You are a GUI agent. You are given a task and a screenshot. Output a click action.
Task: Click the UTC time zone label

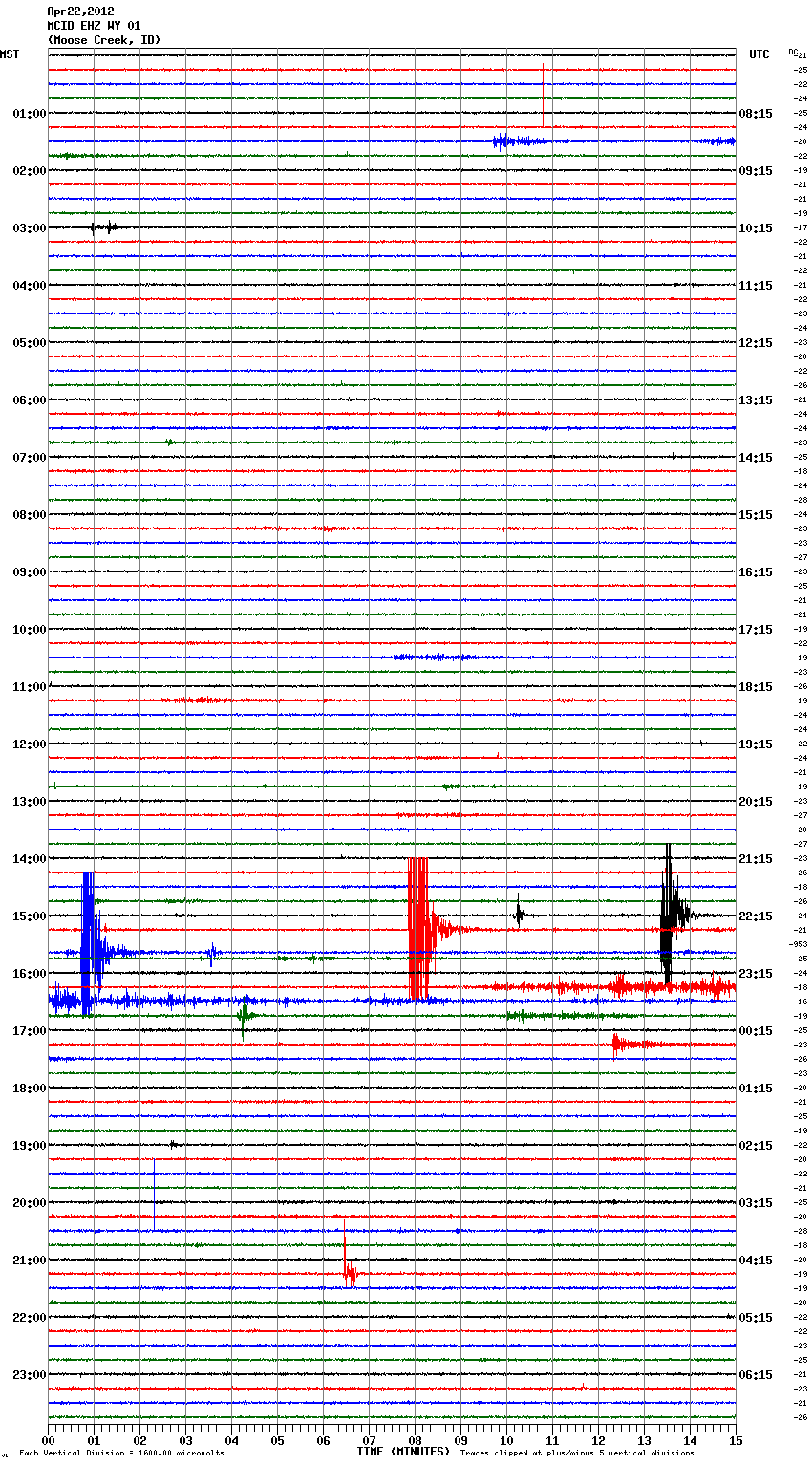759,54
